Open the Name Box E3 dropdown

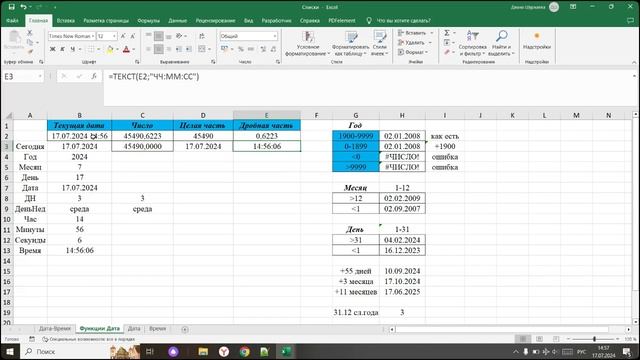pos(40,76)
